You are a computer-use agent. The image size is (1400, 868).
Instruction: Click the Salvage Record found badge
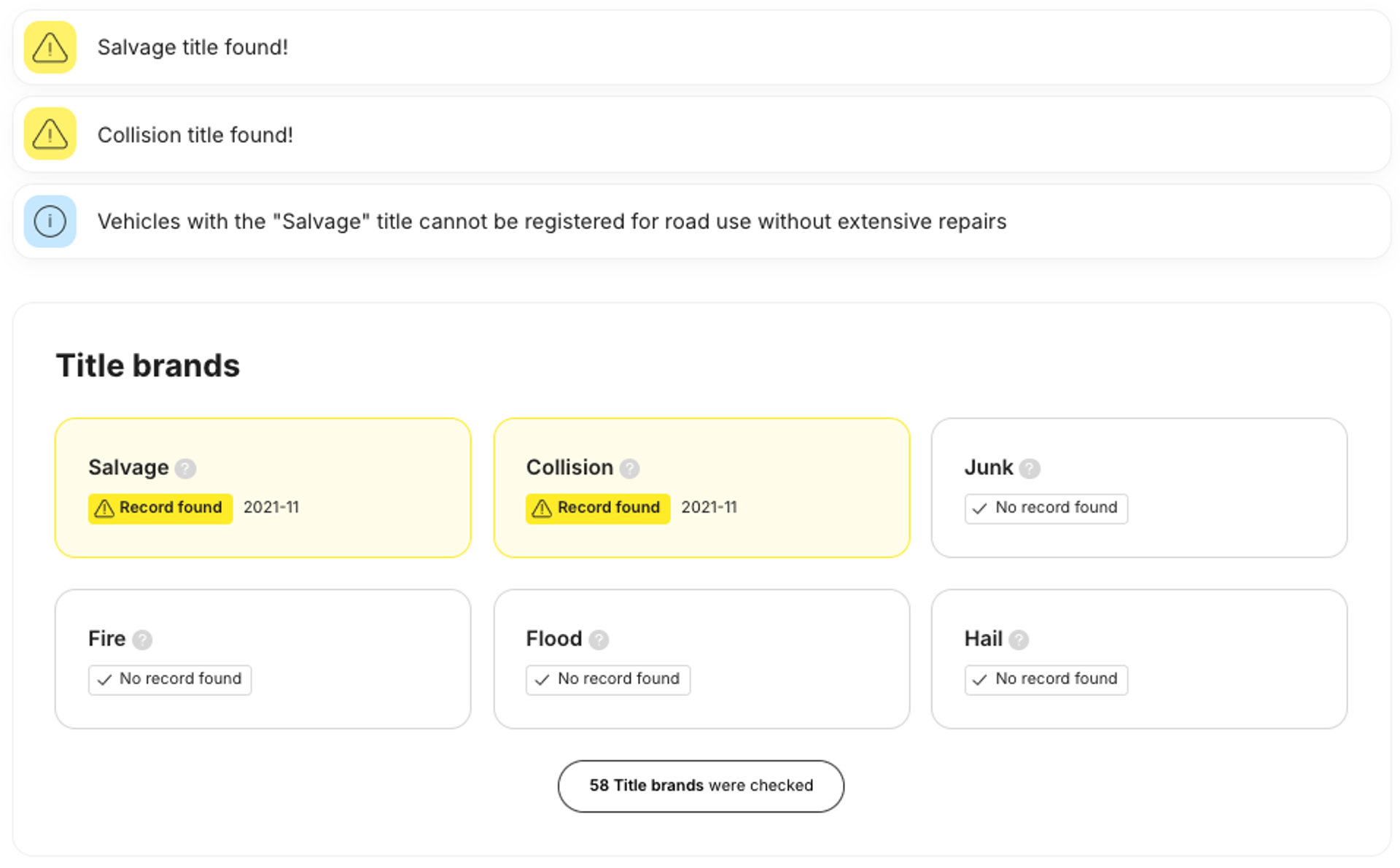[160, 508]
